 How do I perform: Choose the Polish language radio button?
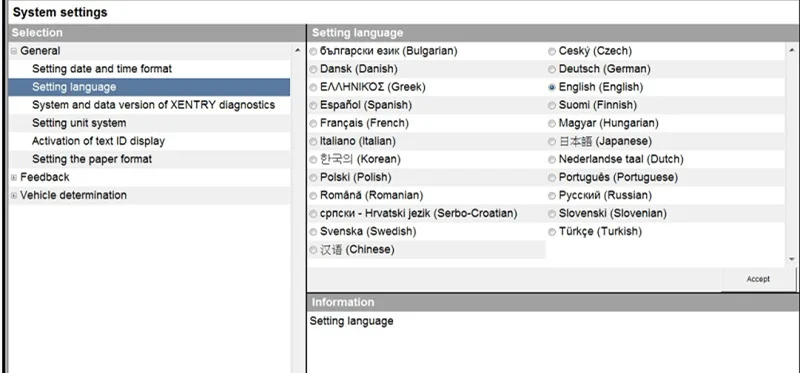coord(313,178)
